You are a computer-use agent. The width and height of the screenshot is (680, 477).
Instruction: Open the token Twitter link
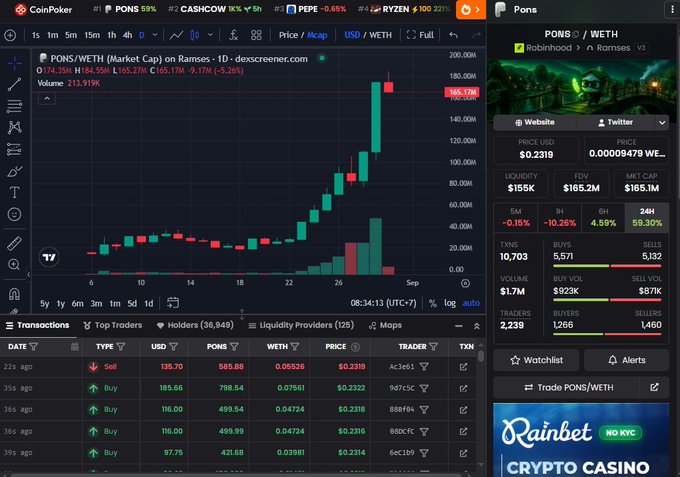point(615,122)
